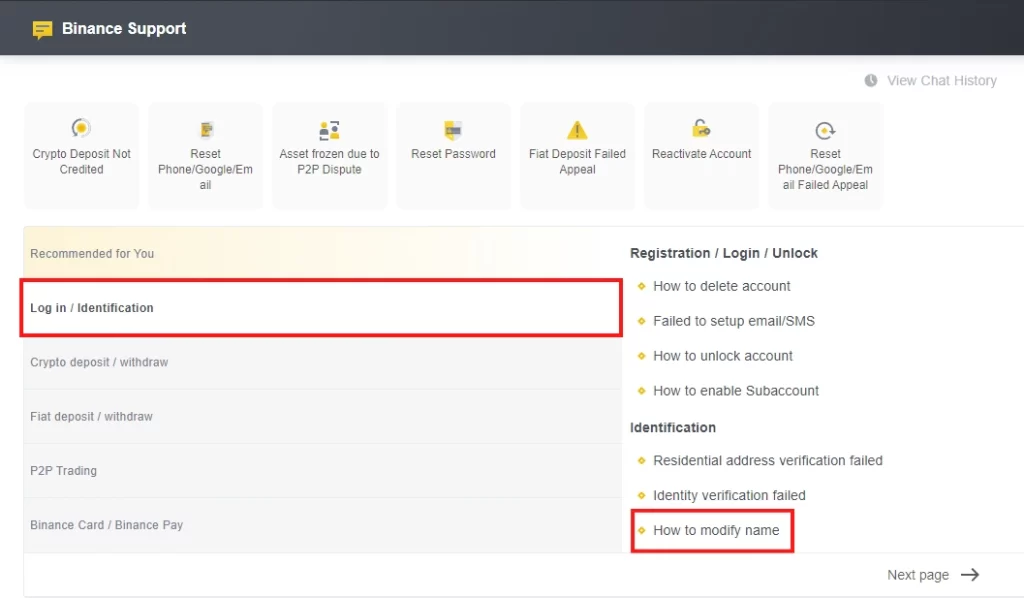The width and height of the screenshot is (1024, 598).
Task: Select the Asset frozen due to P2P Dispute icon
Action: click(329, 130)
